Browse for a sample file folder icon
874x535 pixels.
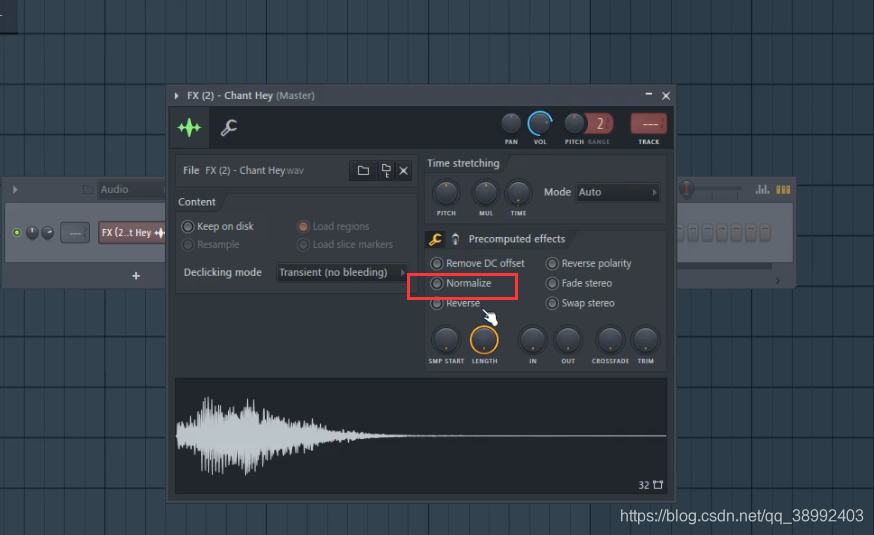(363, 171)
